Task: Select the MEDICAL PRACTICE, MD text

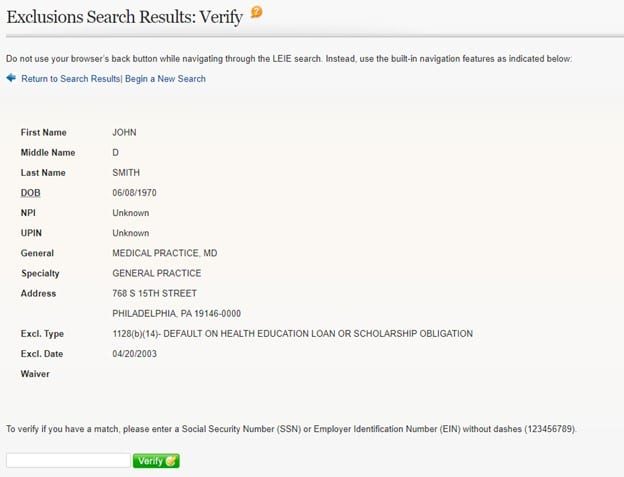Action: pos(165,253)
